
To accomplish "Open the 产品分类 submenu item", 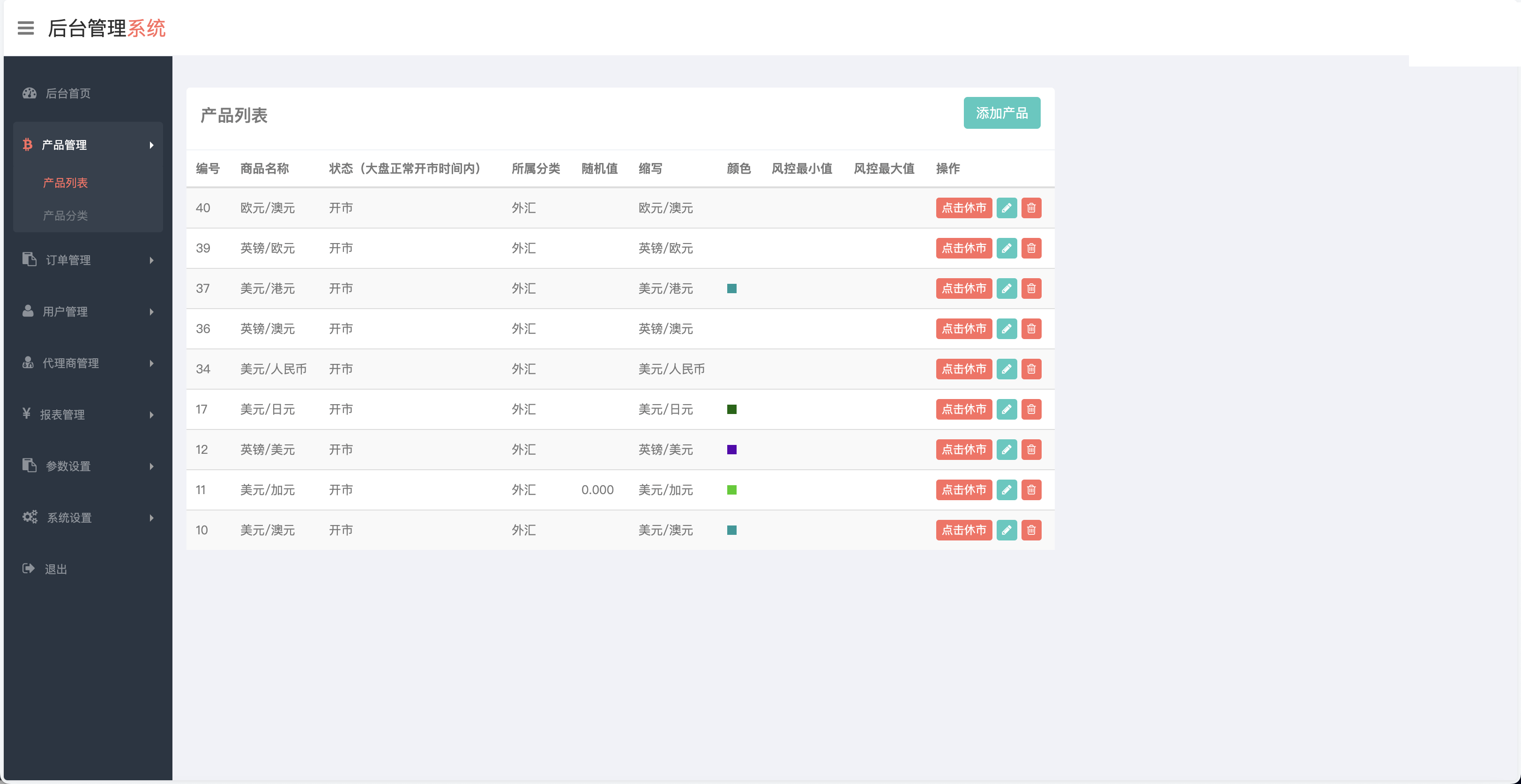I will 65,215.
